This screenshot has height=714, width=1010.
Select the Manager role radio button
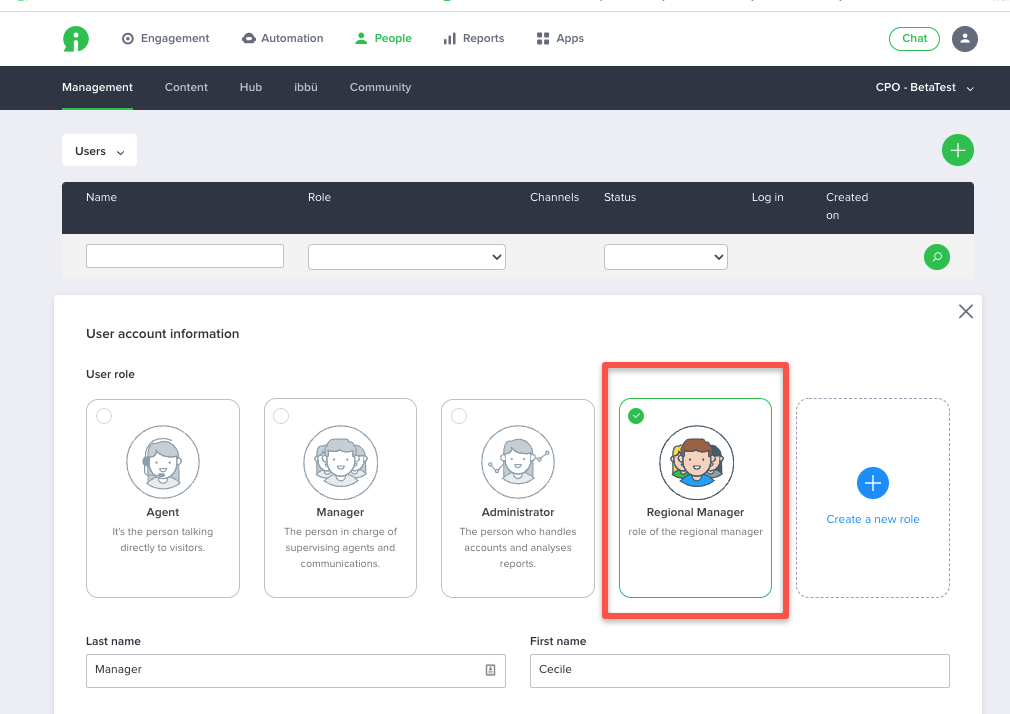(281, 416)
